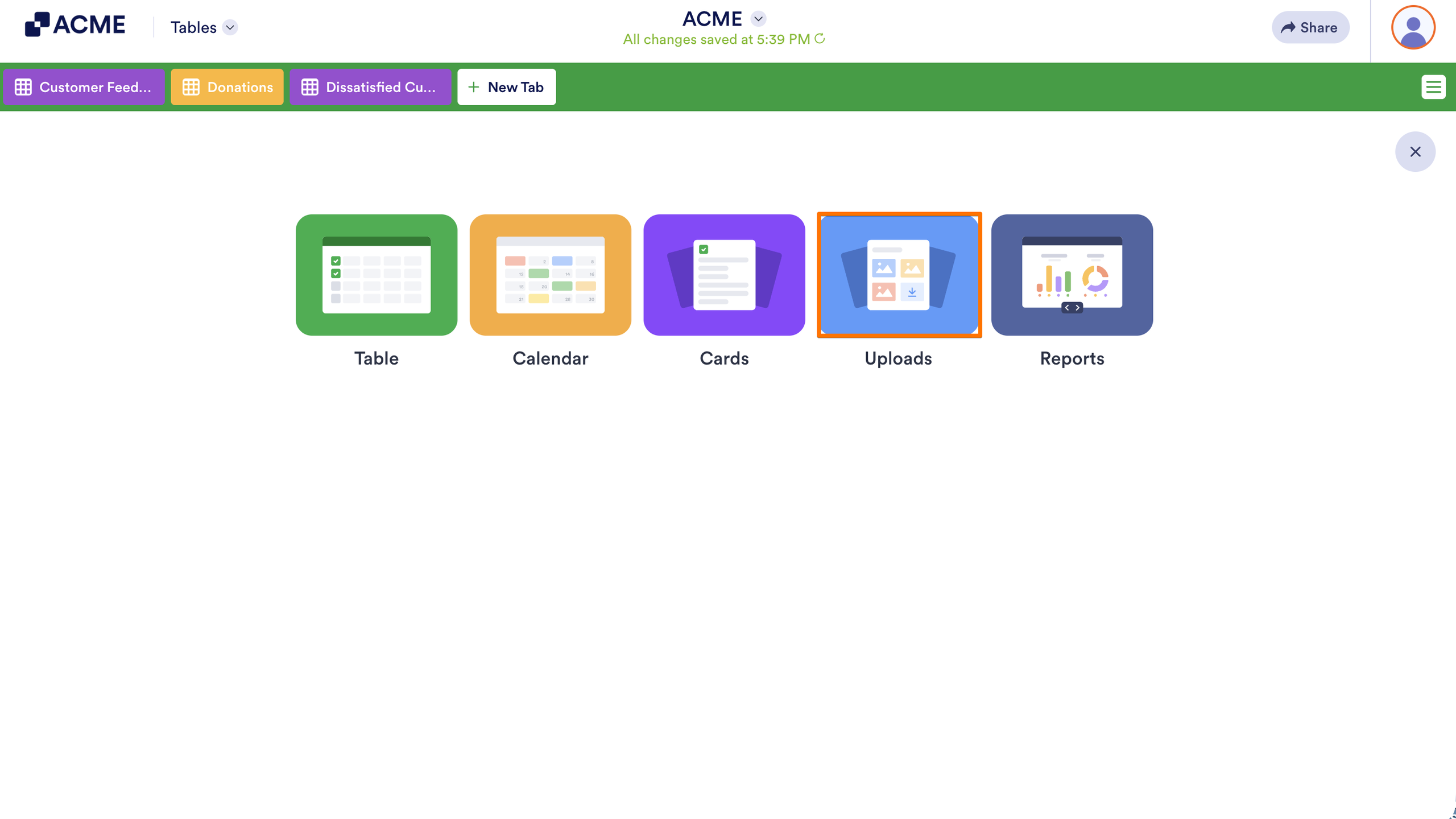Switch to the Donations tab
This screenshot has height=819, width=1456.
(227, 87)
